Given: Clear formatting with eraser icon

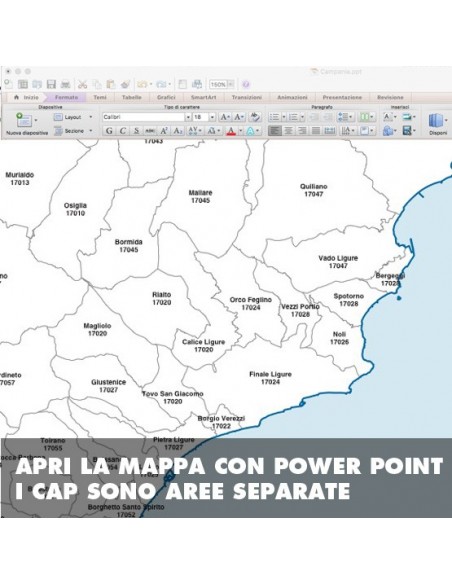Looking at the screenshot, I should coord(255,117).
